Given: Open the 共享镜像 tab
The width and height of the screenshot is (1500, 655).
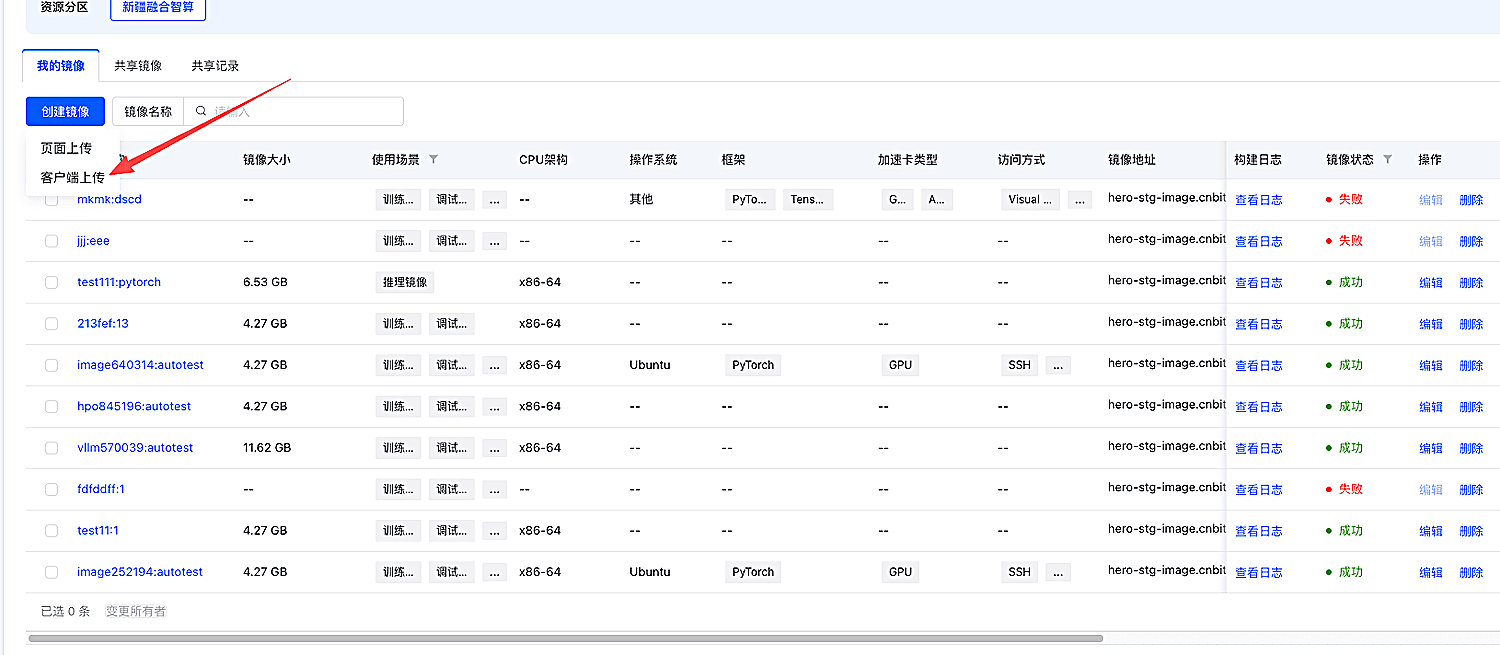Looking at the screenshot, I should pyautogui.click(x=138, y=66).
